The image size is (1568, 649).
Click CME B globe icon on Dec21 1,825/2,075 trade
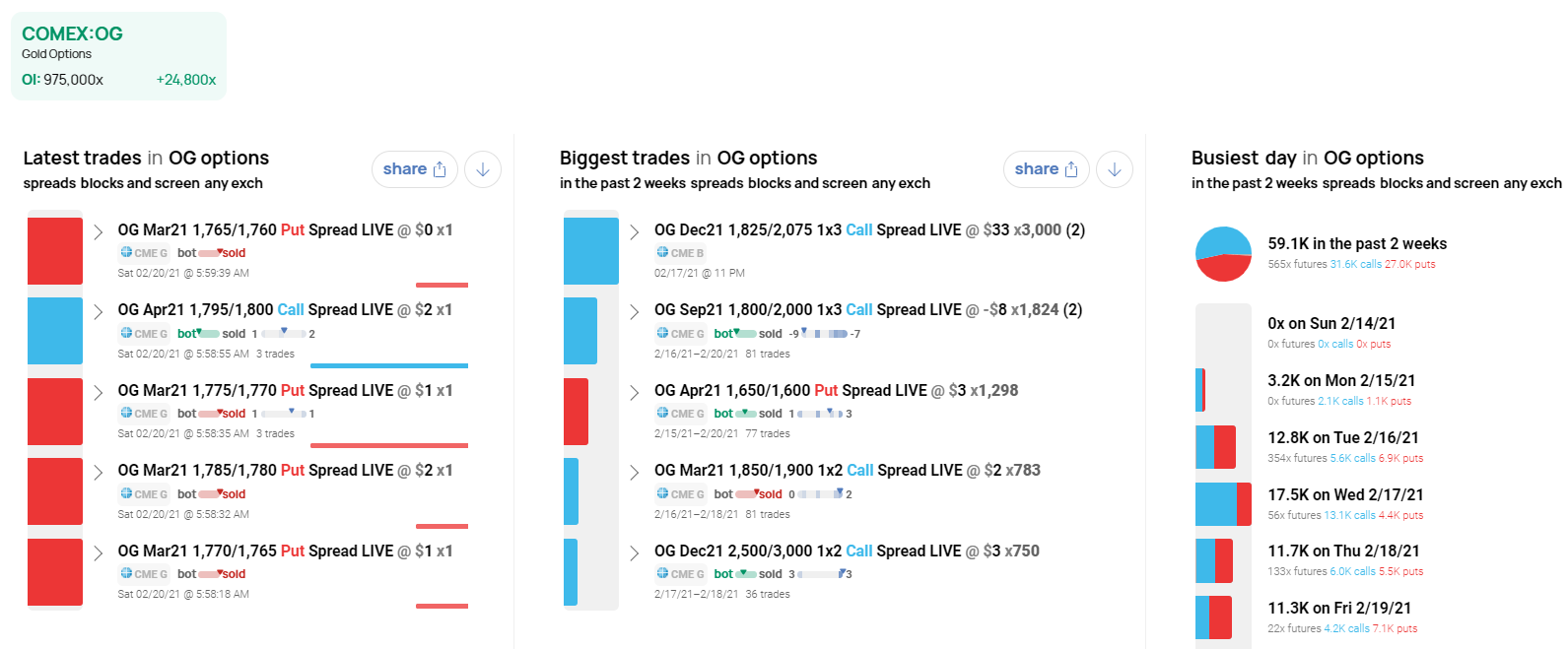tap(662, 253)
